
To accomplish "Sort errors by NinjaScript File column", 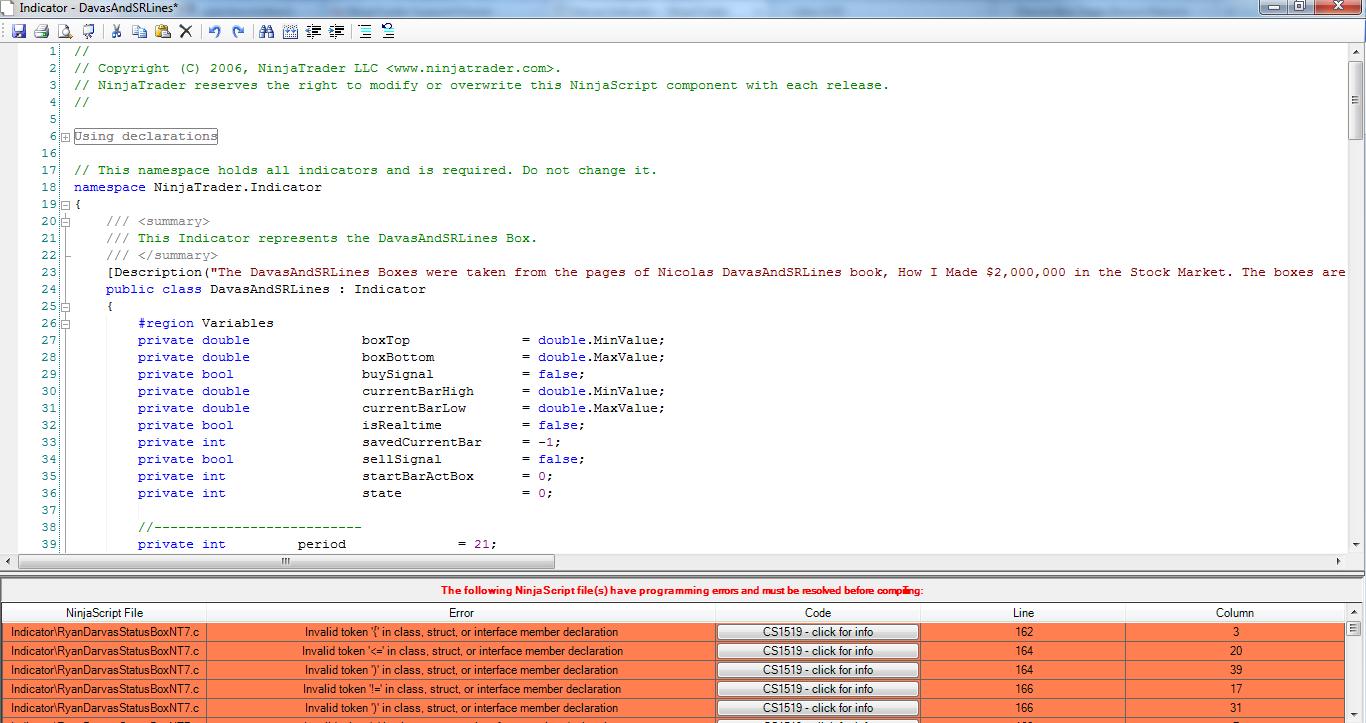I will [104, 613].
